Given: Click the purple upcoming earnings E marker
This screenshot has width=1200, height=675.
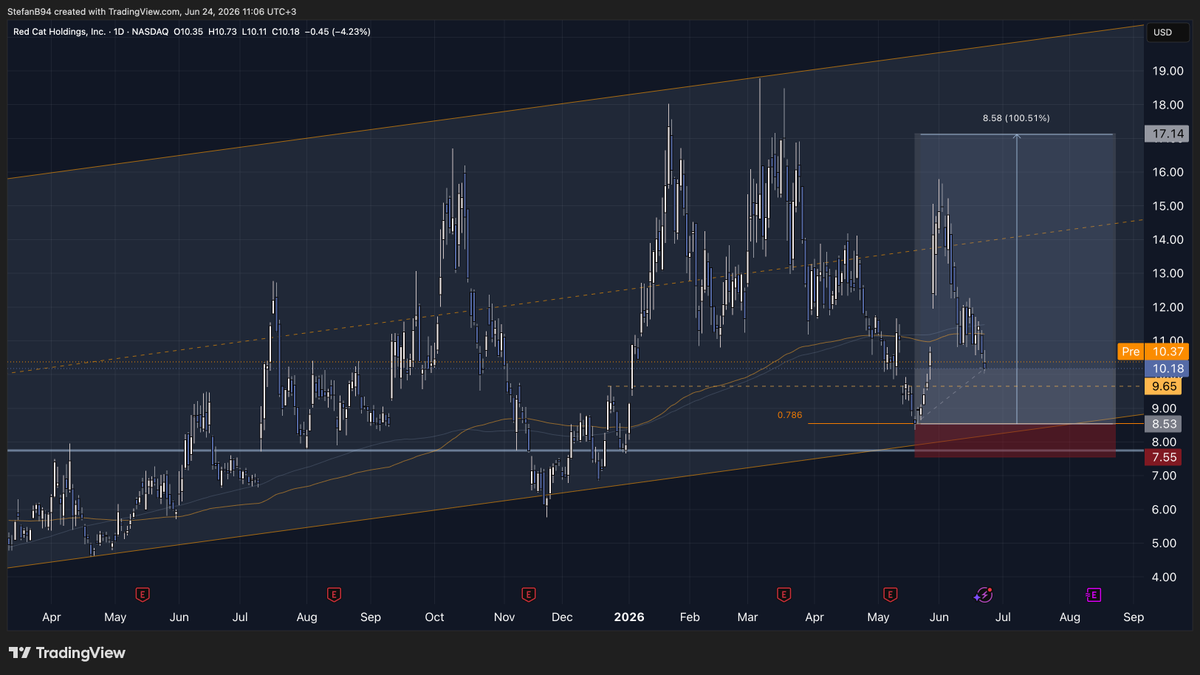Looking at the screenshot, I should click(1094, 594).
